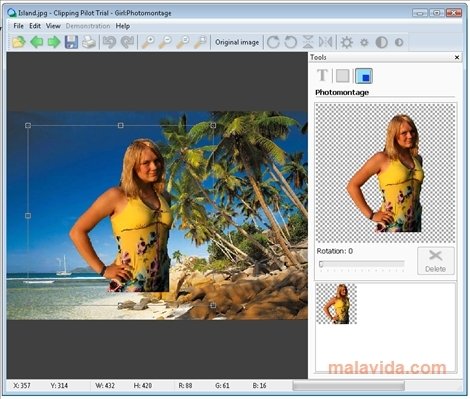
Task: Click the Redo arrow icon
Action: [127, 42]
